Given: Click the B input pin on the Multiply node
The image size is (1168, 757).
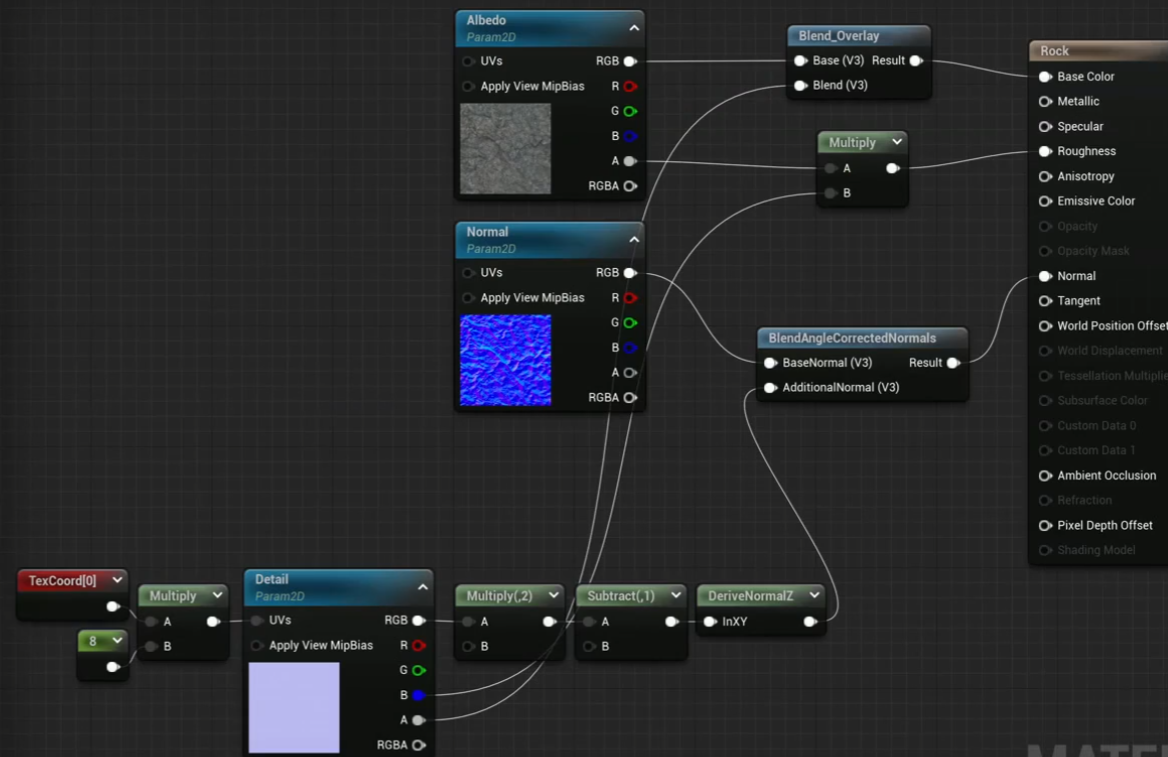Looking at the screenshot, I should (831, 193).
